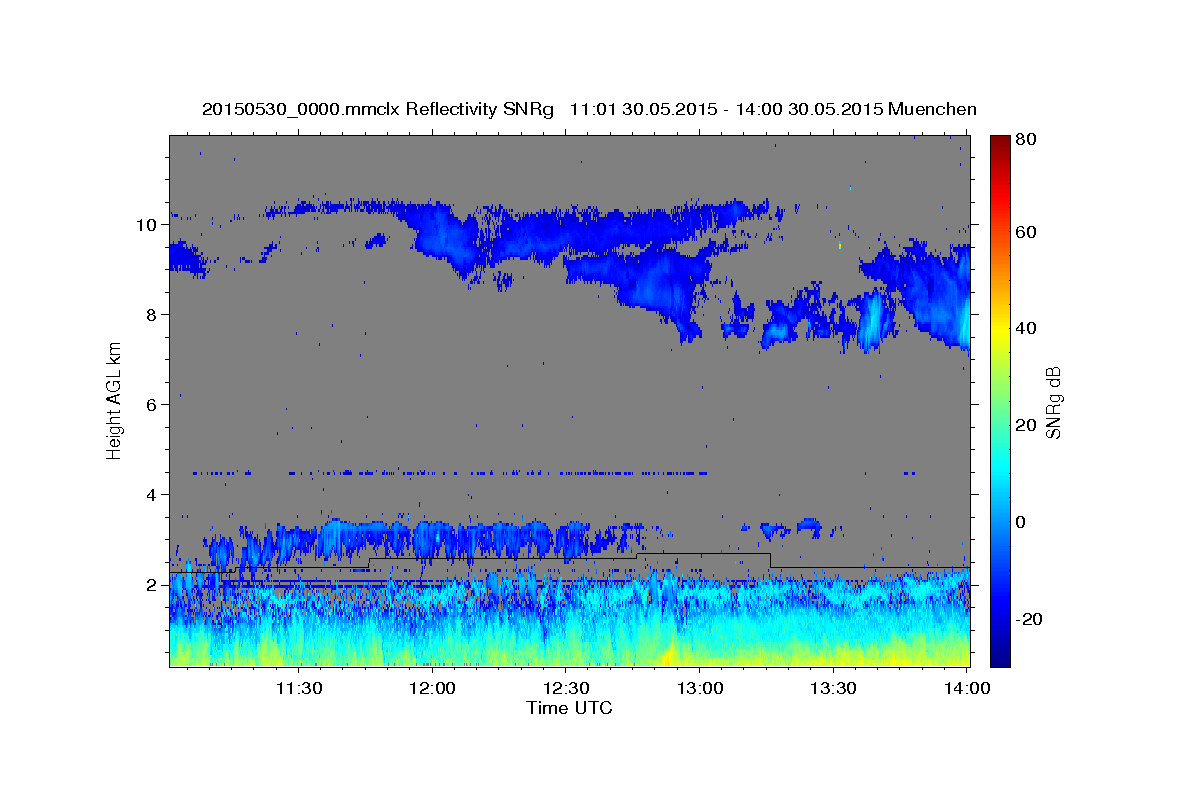Click the dark red top of the colorbar
Screen dimensions: 1200x800
coord(999,146)
